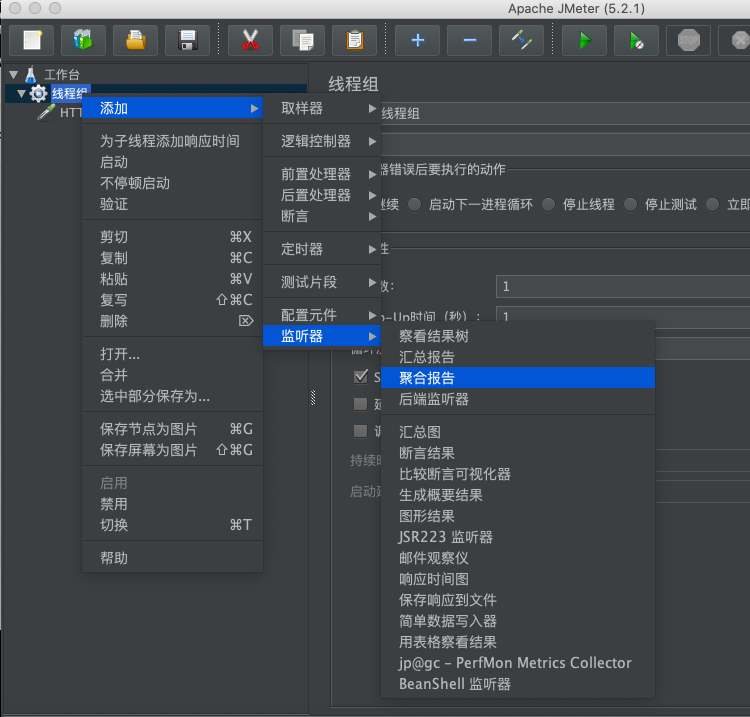Screen dimensions: 750x717
Task: Click the HTTP sampler pipette icon
Action: (x=46, y=113)
